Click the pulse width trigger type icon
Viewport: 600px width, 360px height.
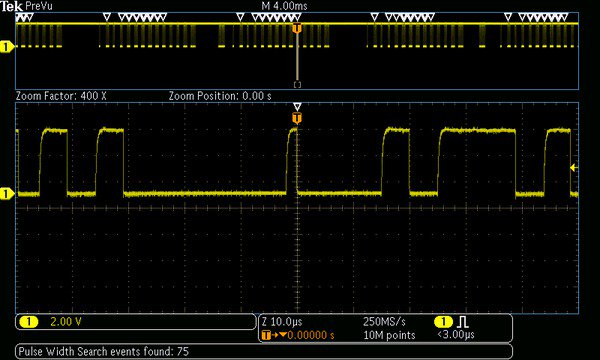463,322
